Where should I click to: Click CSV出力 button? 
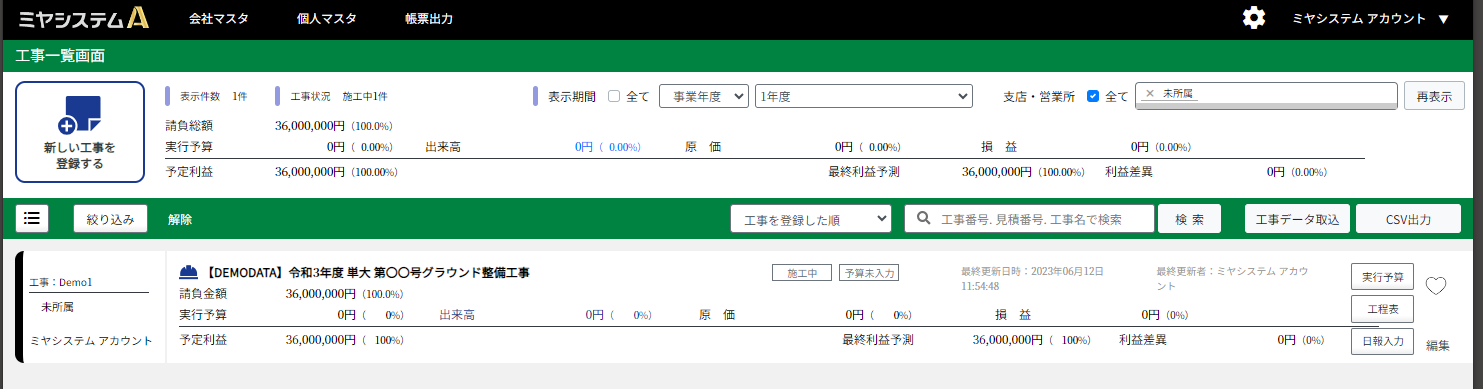[x=1408, y=219]
